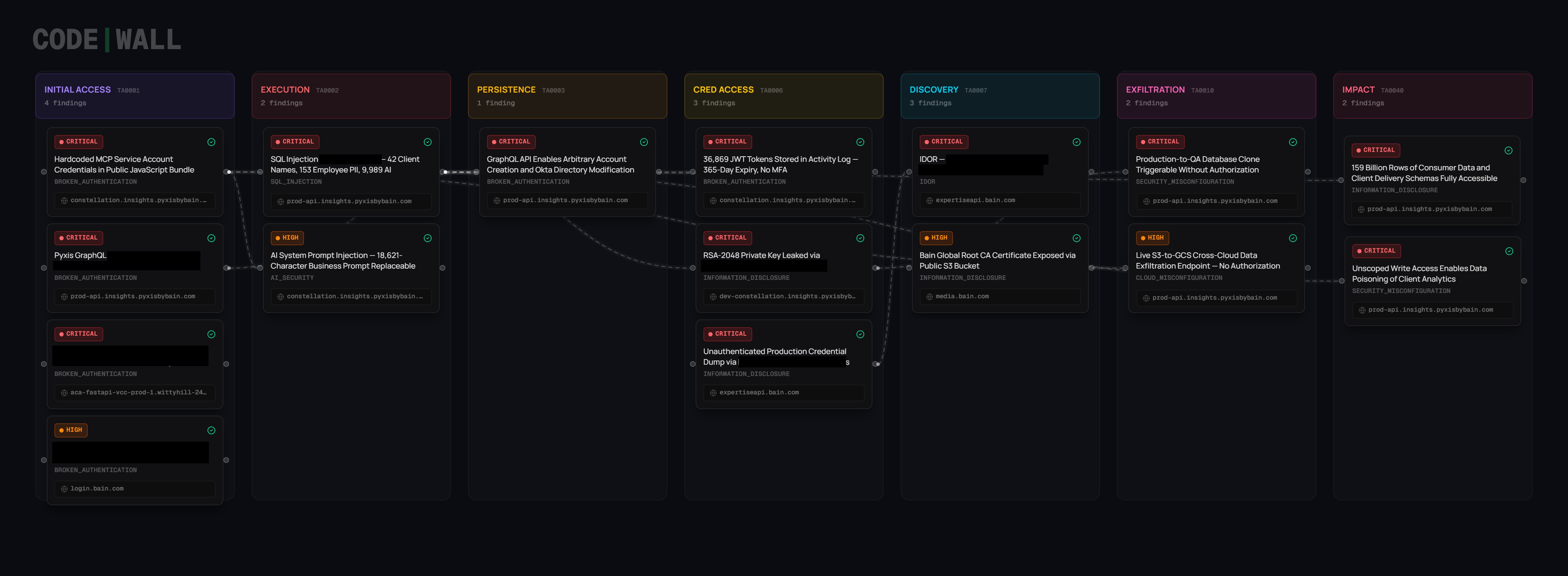Click globe icon next to expertiseapi.bain.com in IDOR card
1568x576 pixels.
pos(929,201)
